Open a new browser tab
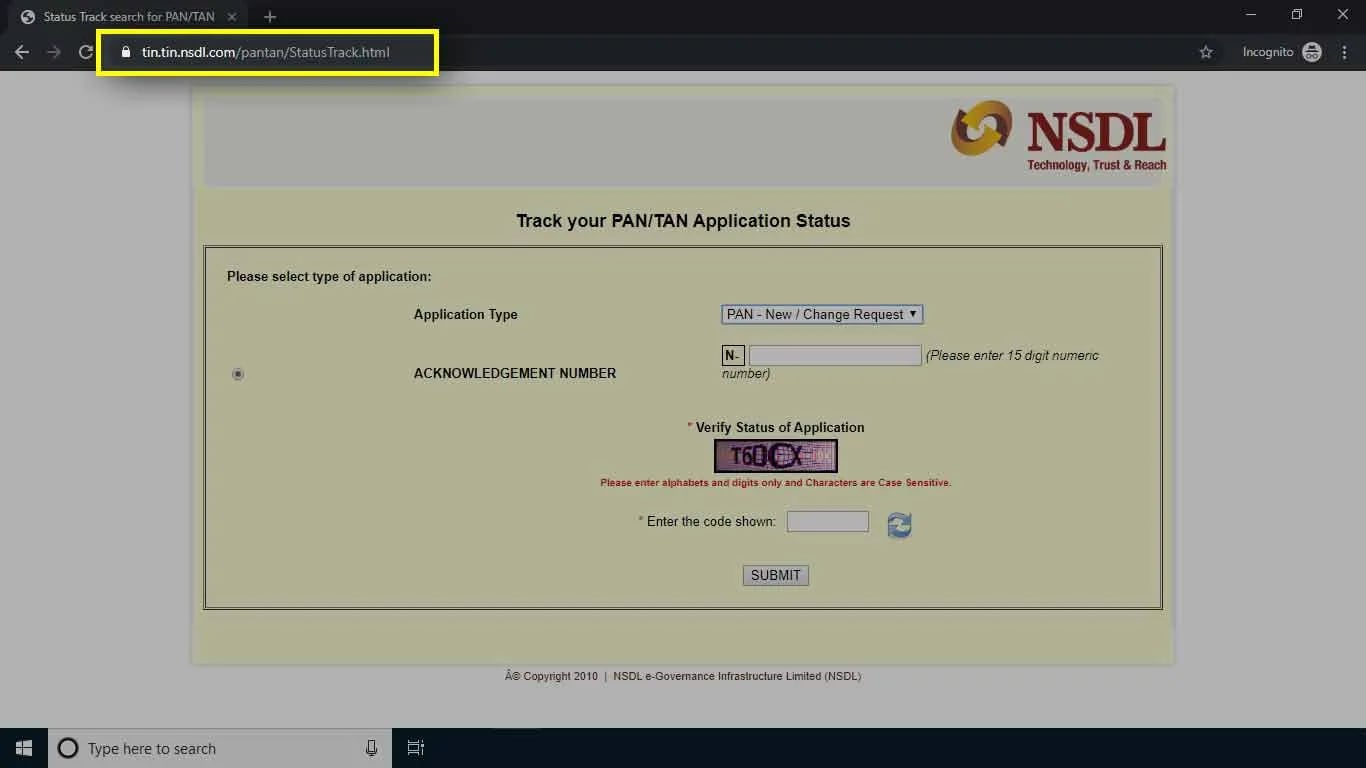 tap(270, 17)
